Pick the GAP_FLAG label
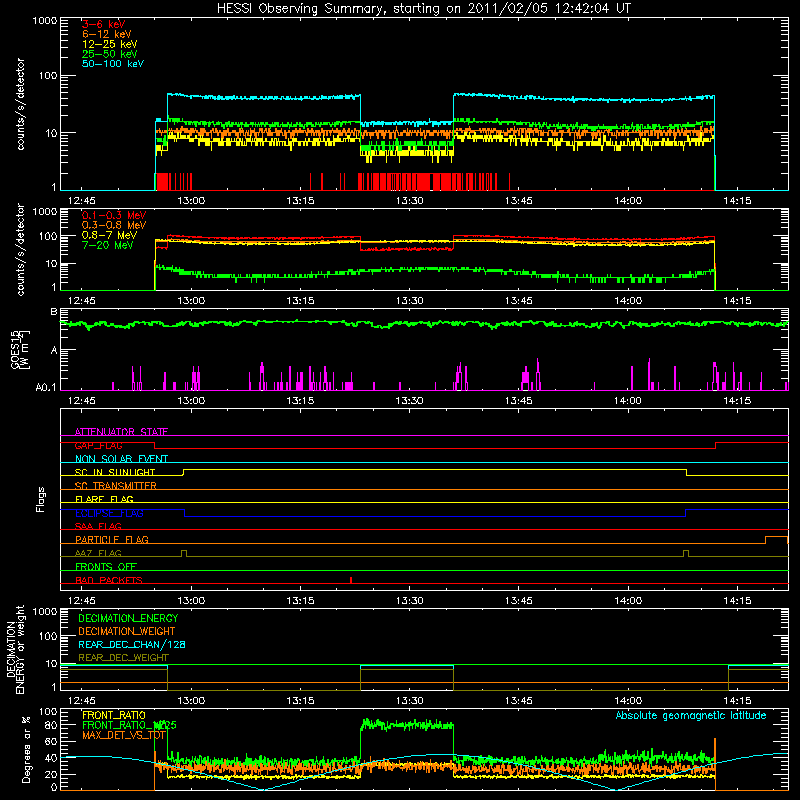Viewport: 800px width, 800px height. pyautogui.click(x=98, y=445)
